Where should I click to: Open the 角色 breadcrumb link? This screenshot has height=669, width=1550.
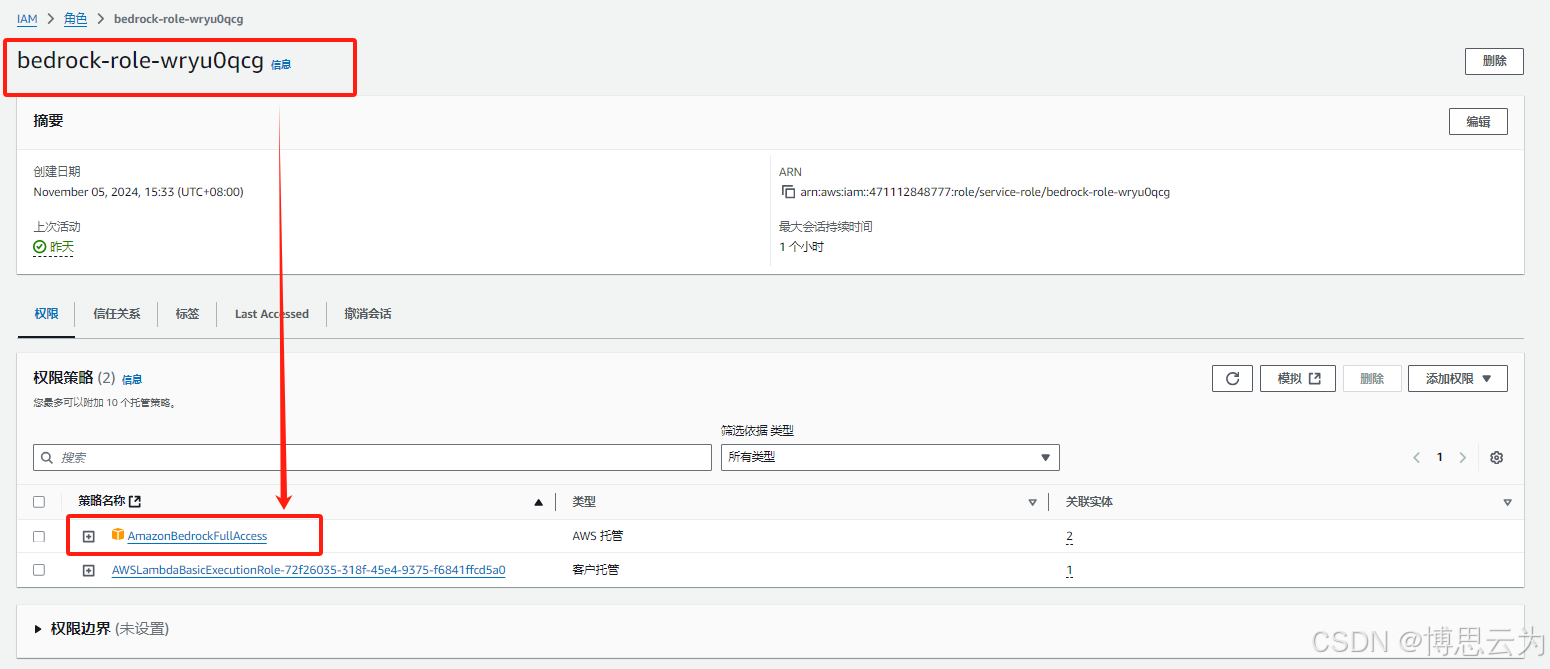click(x=75, y=19)
